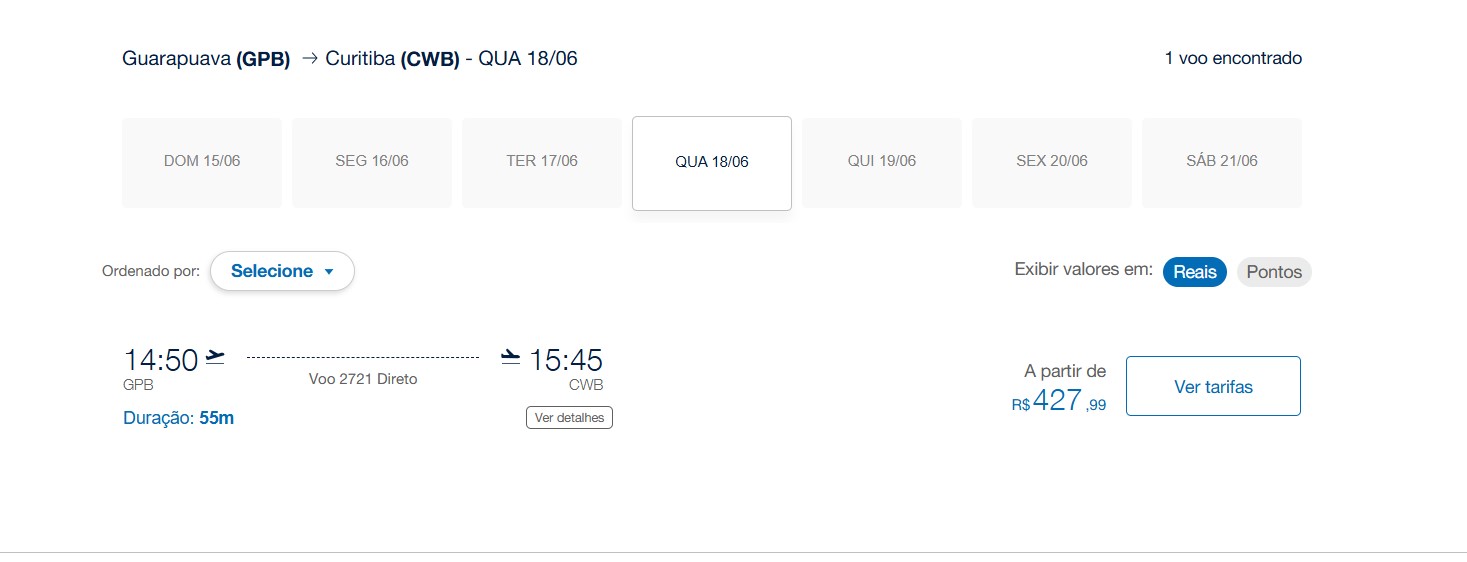The width and height of the screenshot is (1467, 562).
Task: Go to the SÁB 21/06 date tab
Action: pos(1222,162)
